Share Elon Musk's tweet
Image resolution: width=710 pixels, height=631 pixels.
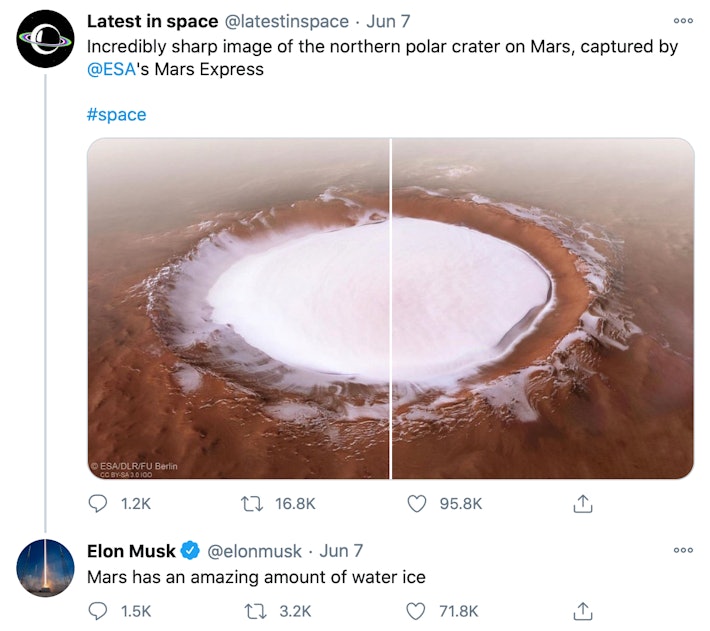[583, 610]
